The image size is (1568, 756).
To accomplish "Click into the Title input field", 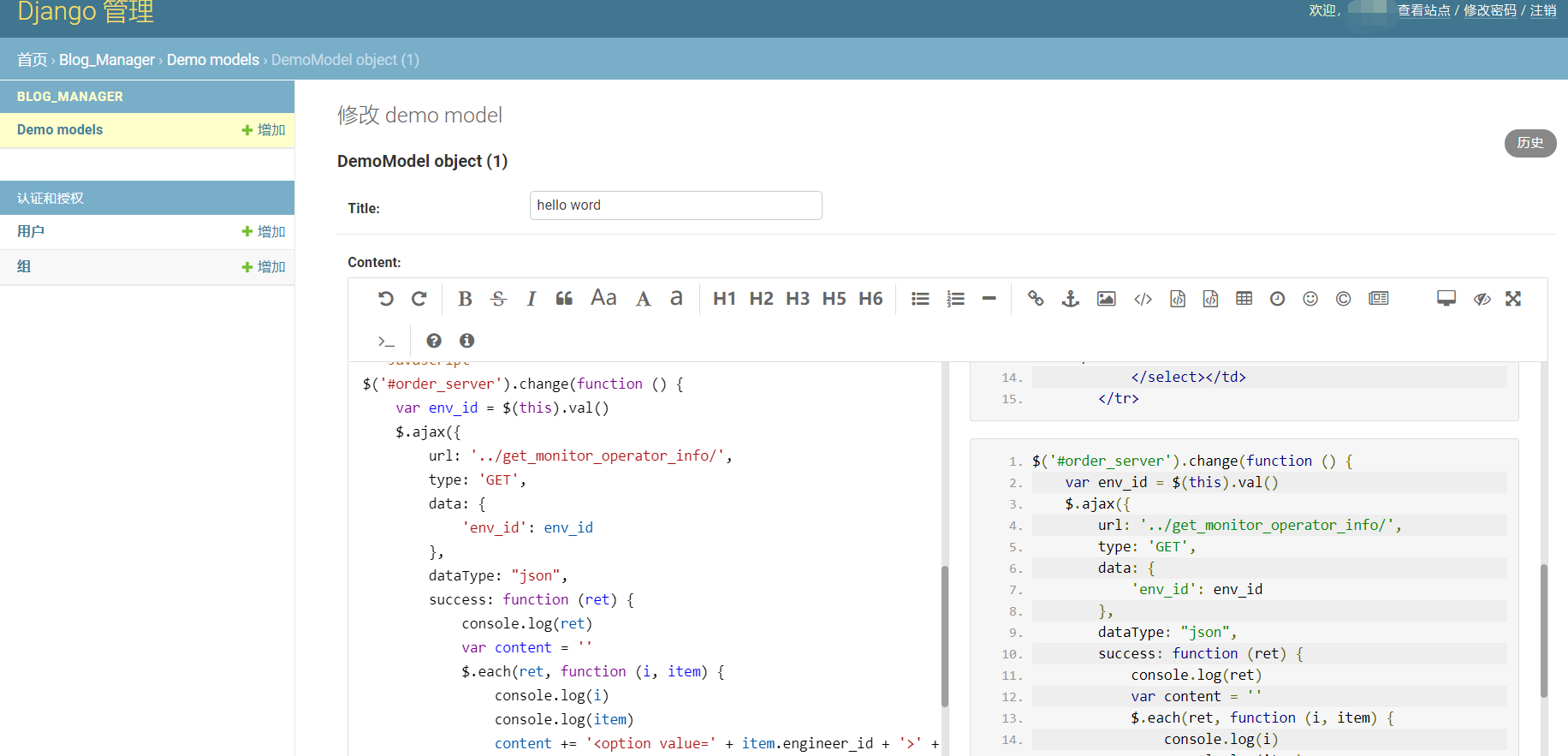I will (676, 205).
